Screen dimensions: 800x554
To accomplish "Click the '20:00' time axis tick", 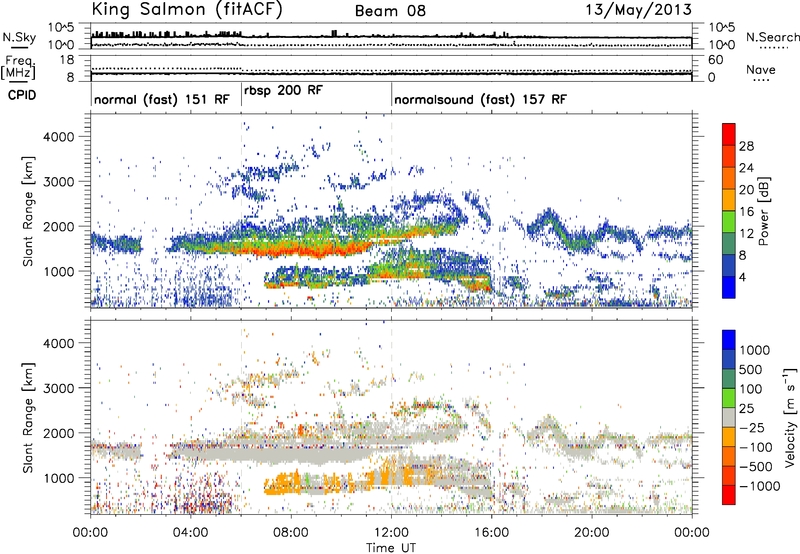I will 592,532.
